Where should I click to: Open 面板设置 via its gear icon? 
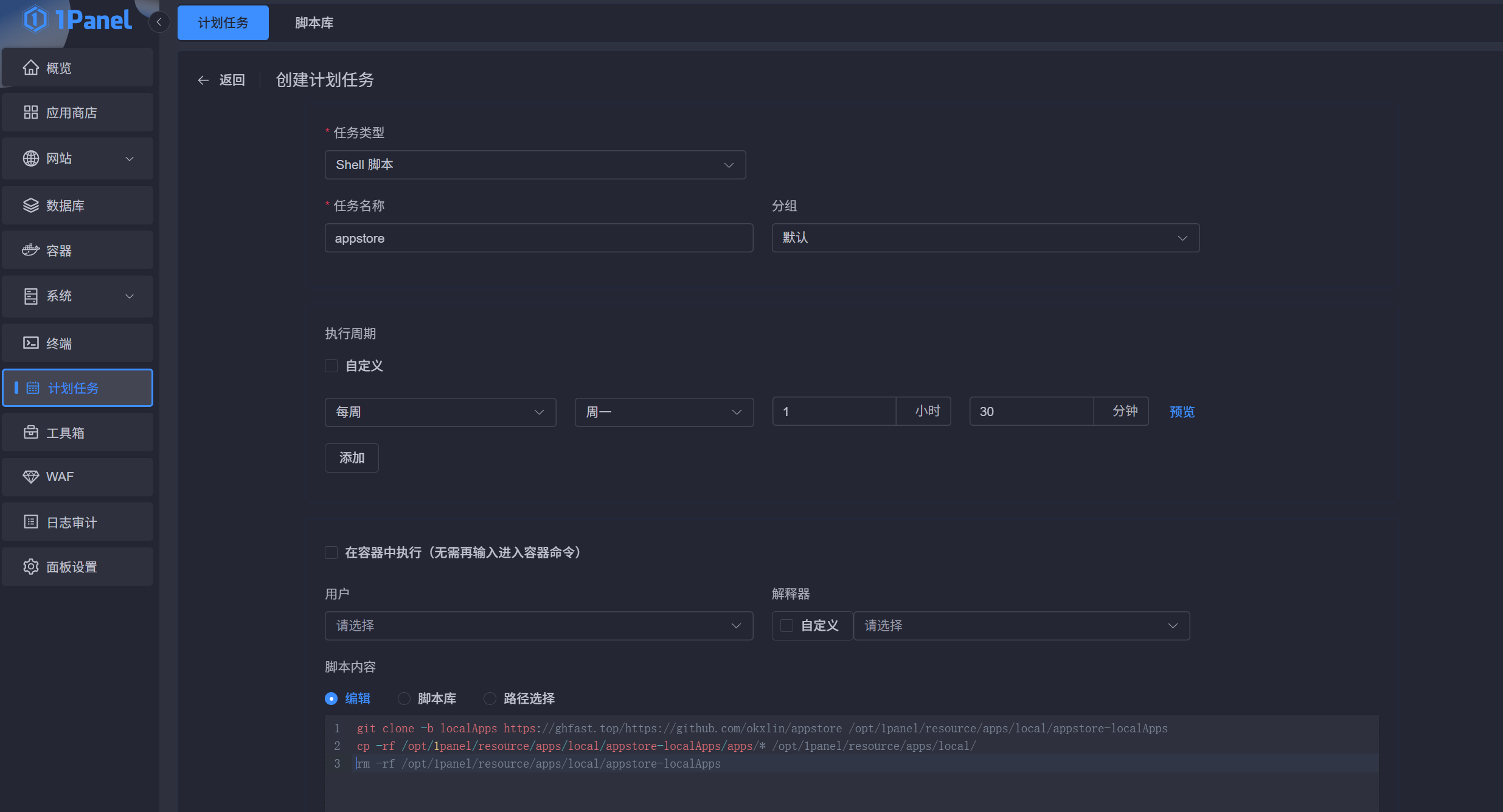[x=30, y=567]
